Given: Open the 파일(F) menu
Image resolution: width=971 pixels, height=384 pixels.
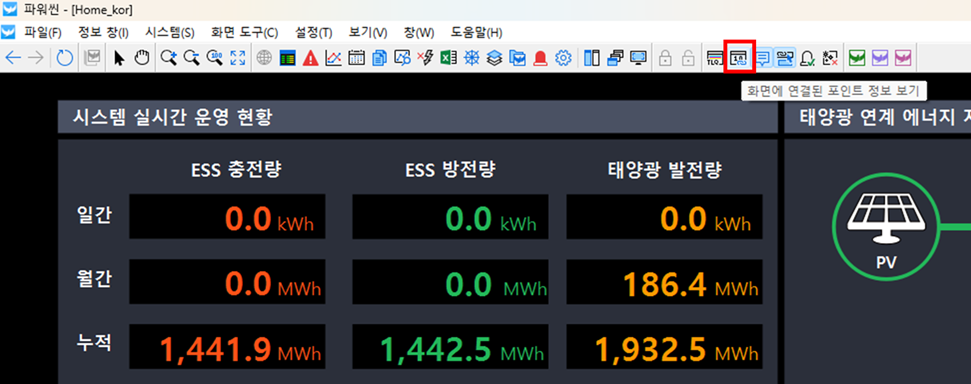Looking at the screenshot, I should pos(43,32).
